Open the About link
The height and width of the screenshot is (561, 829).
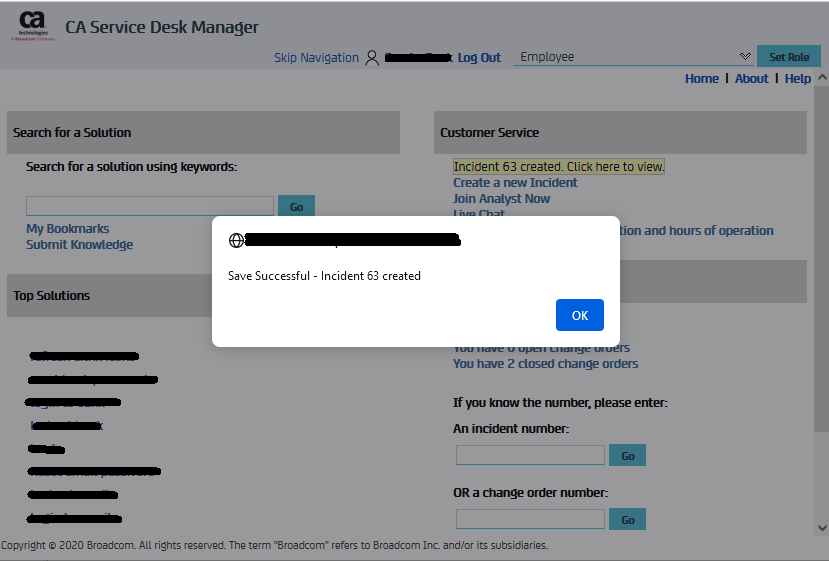(x=751, y=79)
